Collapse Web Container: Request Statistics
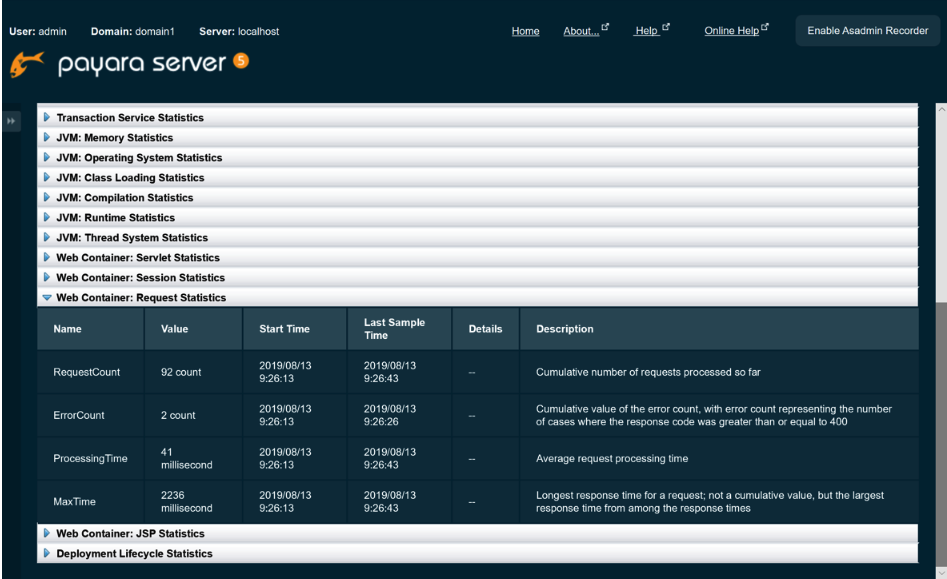 (141, 298)
